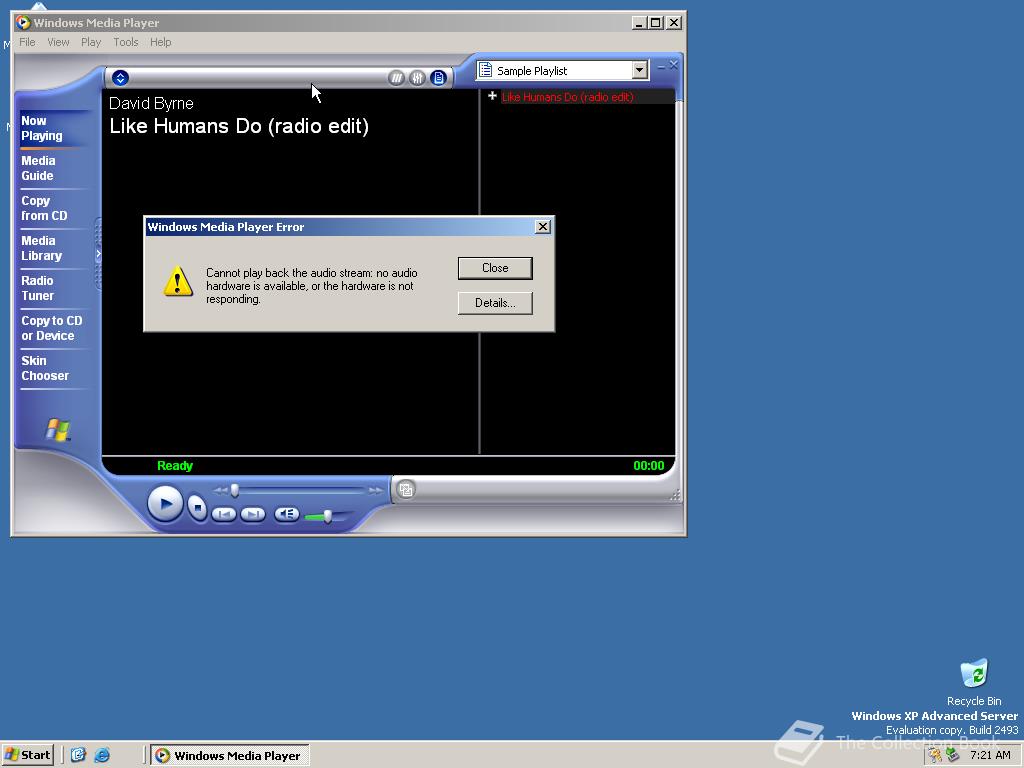Click Show Desktop quick launch icon

click(x=78, y=755)
